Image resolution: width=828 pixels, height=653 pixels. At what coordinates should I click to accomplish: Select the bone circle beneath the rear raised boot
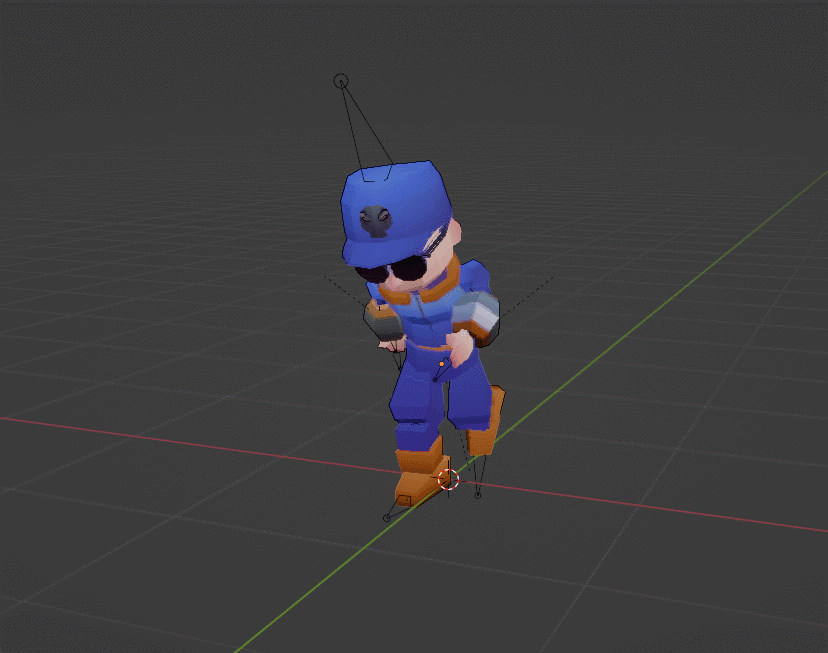click(477, 495)
